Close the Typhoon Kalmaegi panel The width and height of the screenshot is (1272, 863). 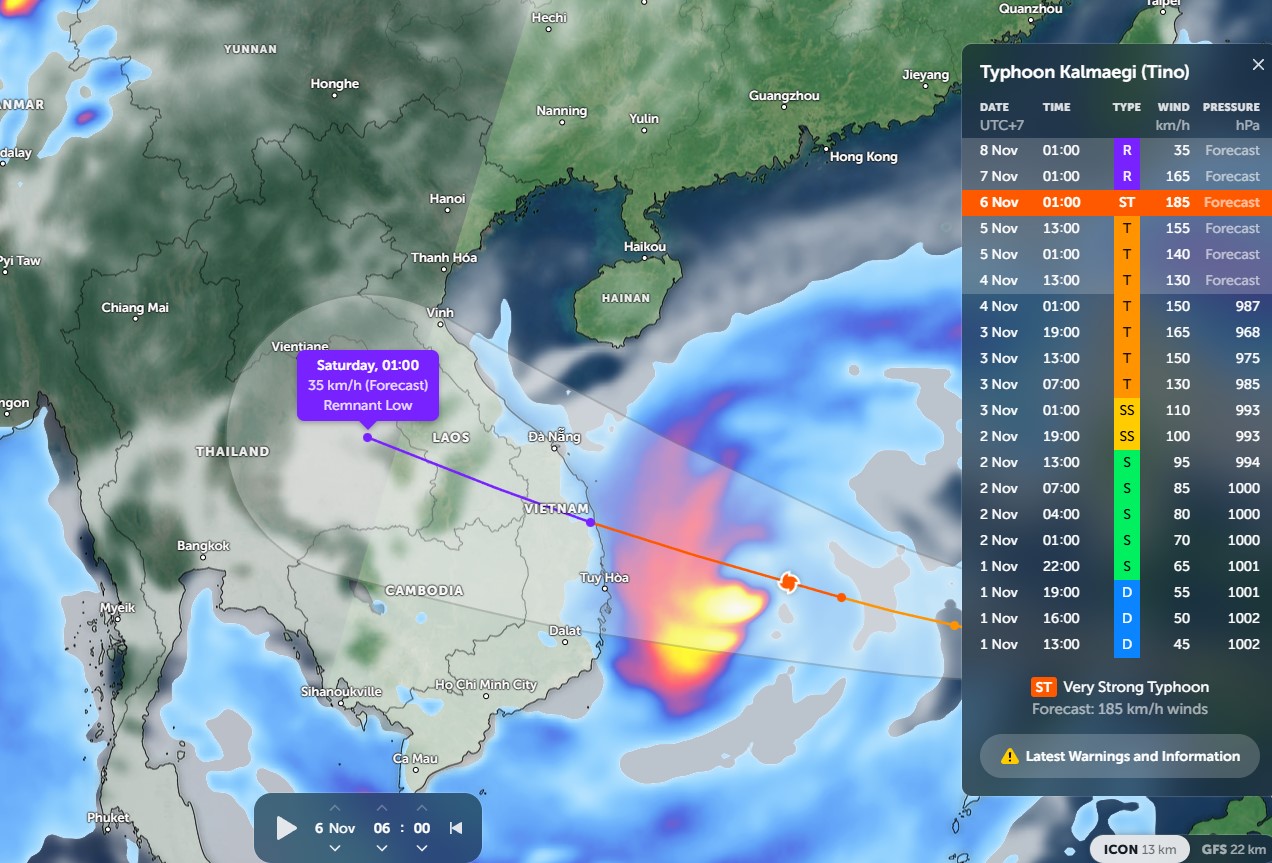click(x=1258, y=65)
